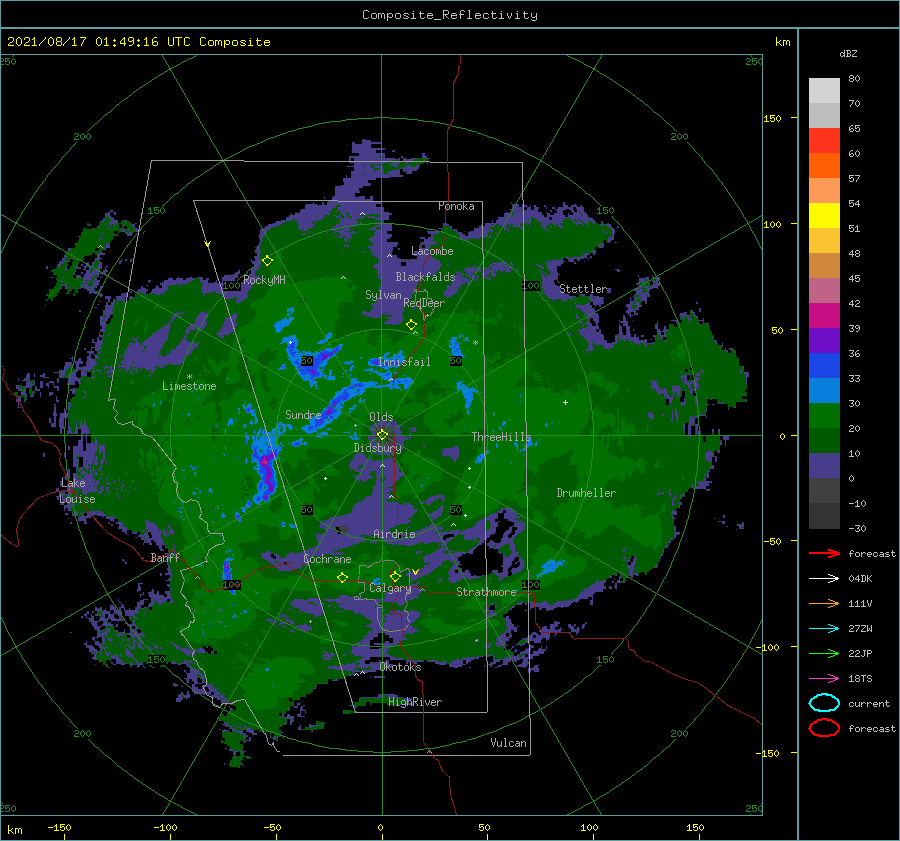Click the magenta 18TS arrow icon
Image resolution: width=900 pixels, height=841 pixels.
[824, 679]
